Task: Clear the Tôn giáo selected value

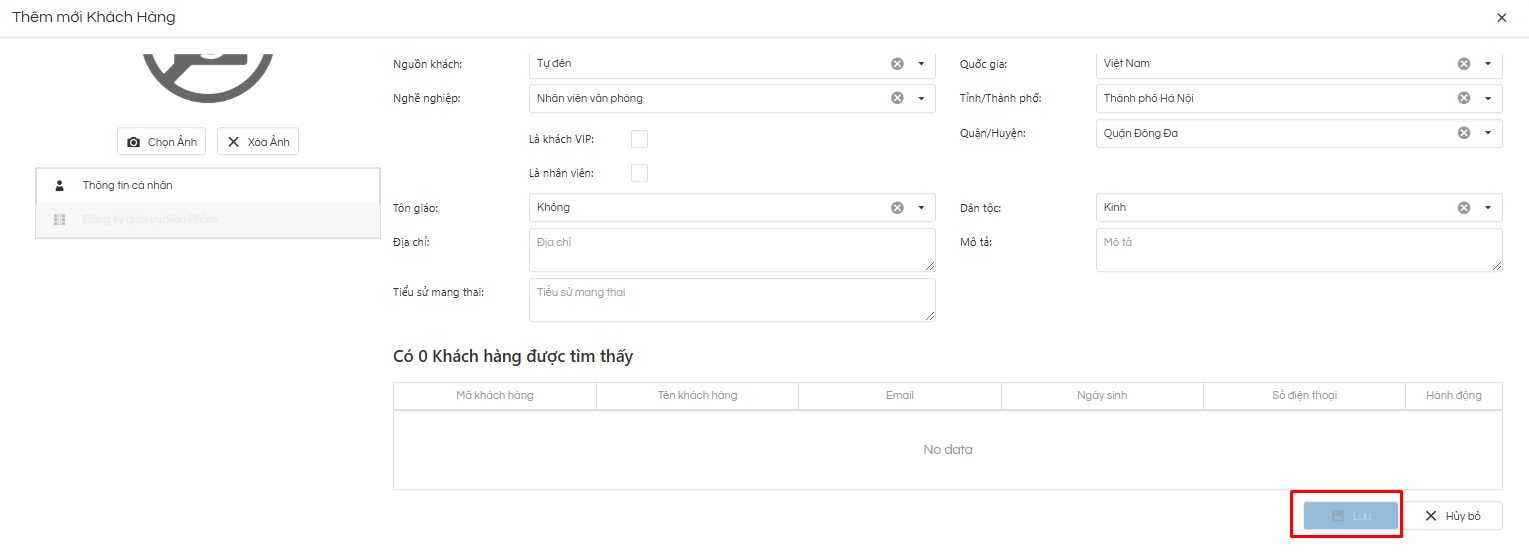Action: [x=897, y=208]
